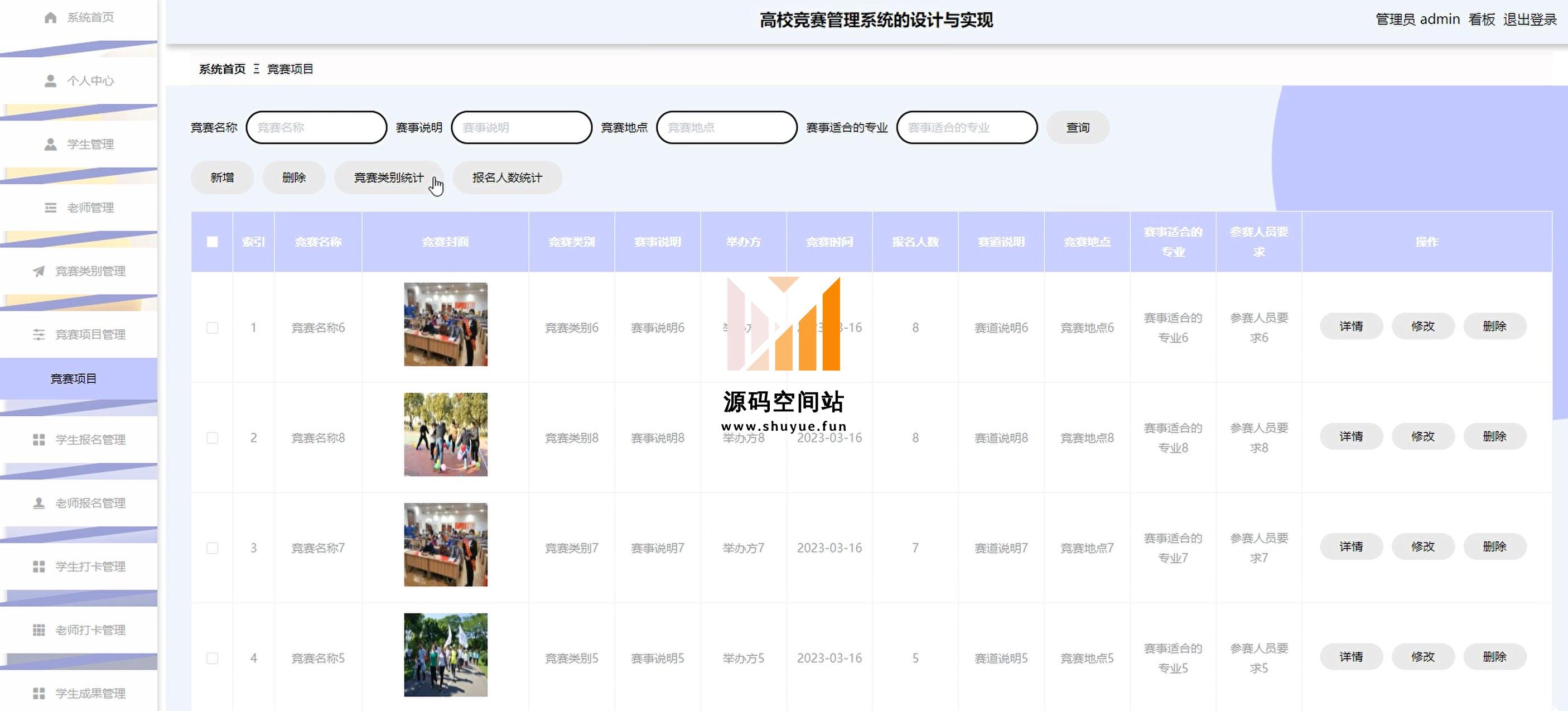
Task: Click the home icon beside 系统首页
Action: tap(51, 18)
